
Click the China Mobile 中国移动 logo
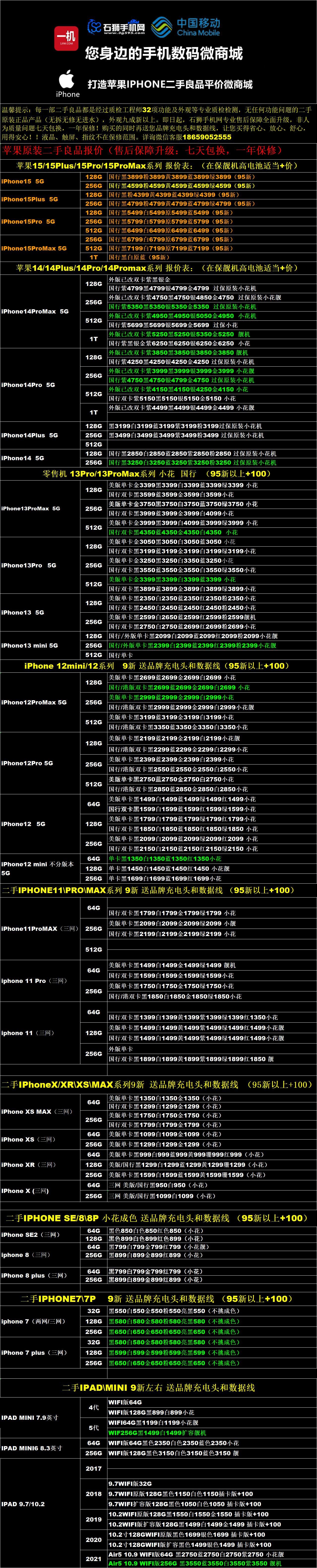coord(186,27)
